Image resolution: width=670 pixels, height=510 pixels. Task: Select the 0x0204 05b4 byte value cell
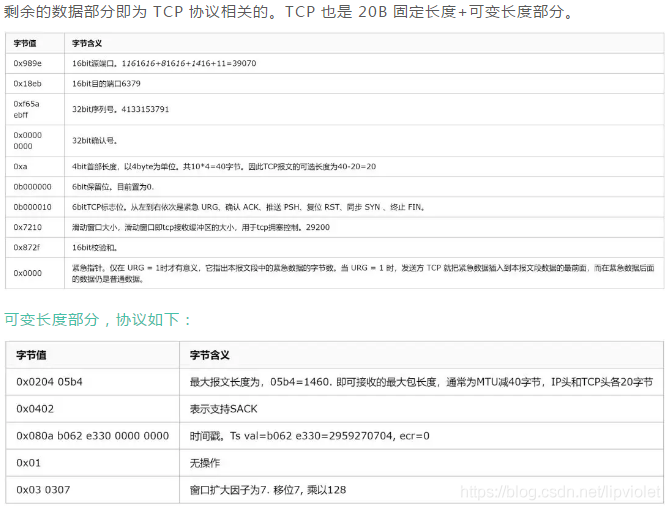tap(93, 382)
